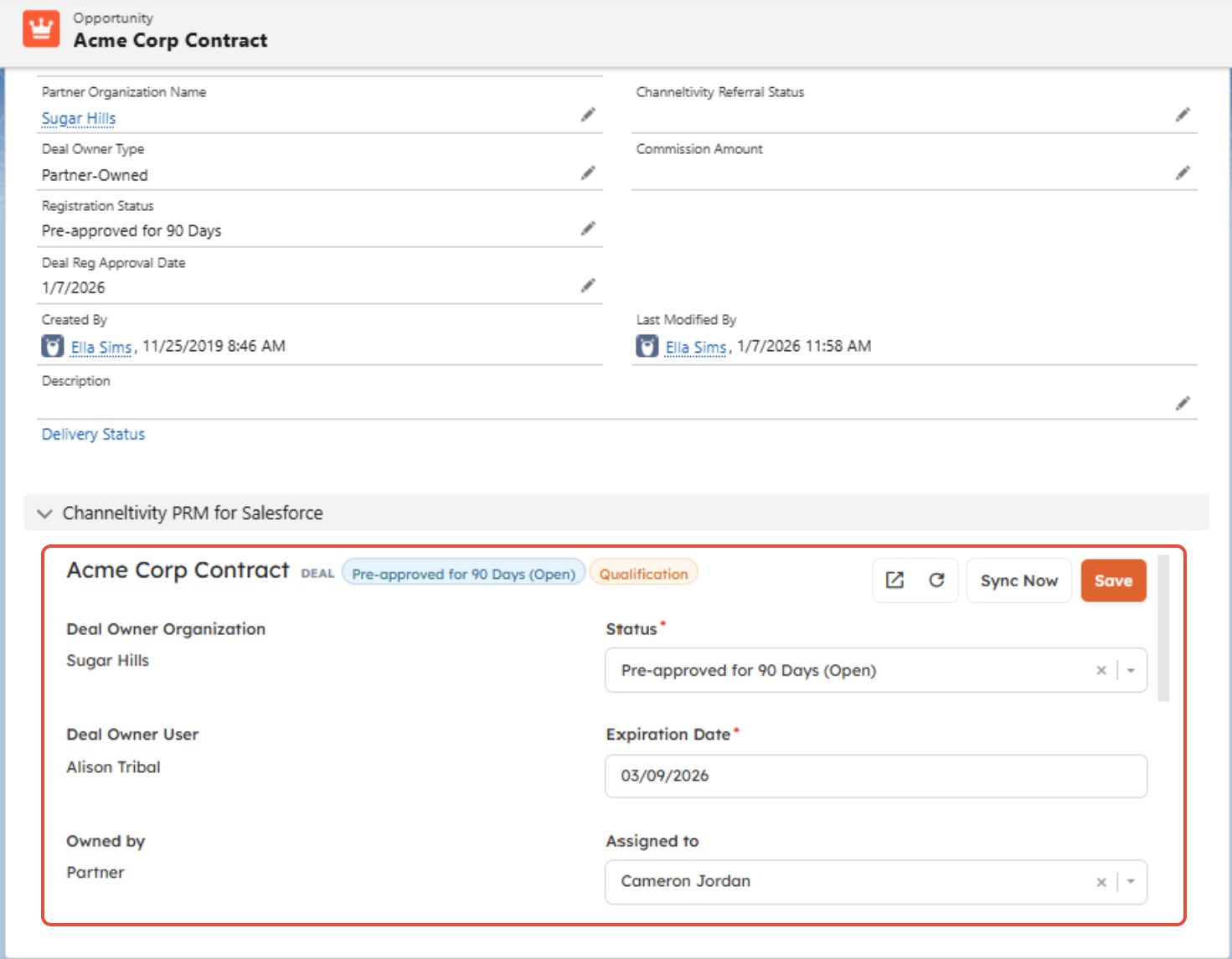Click the Delivery Status link
Screen dimensions: 1232x959
click(93, 434)
